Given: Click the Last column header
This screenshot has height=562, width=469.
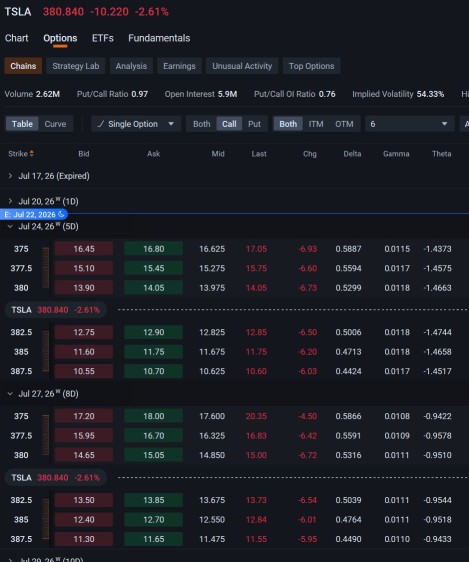Looking at the screenshot, I should click(259, 154).
